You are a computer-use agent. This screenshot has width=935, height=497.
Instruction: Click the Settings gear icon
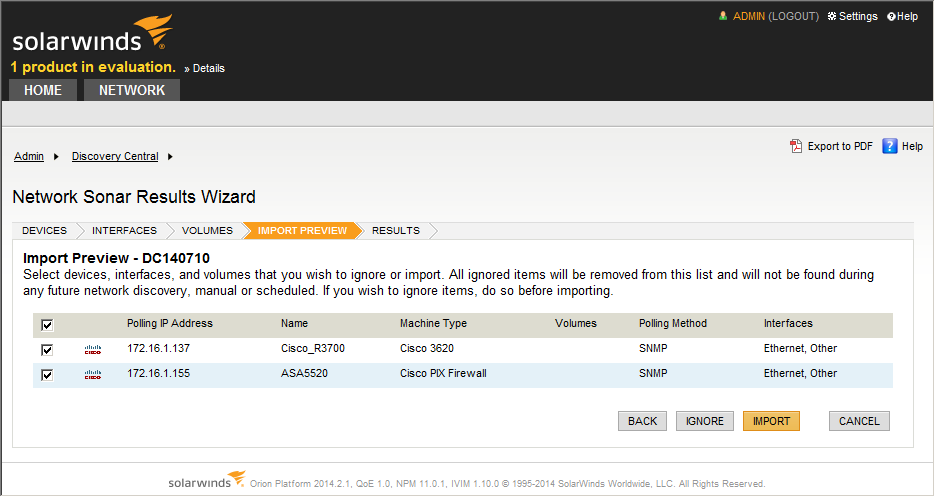832,16
